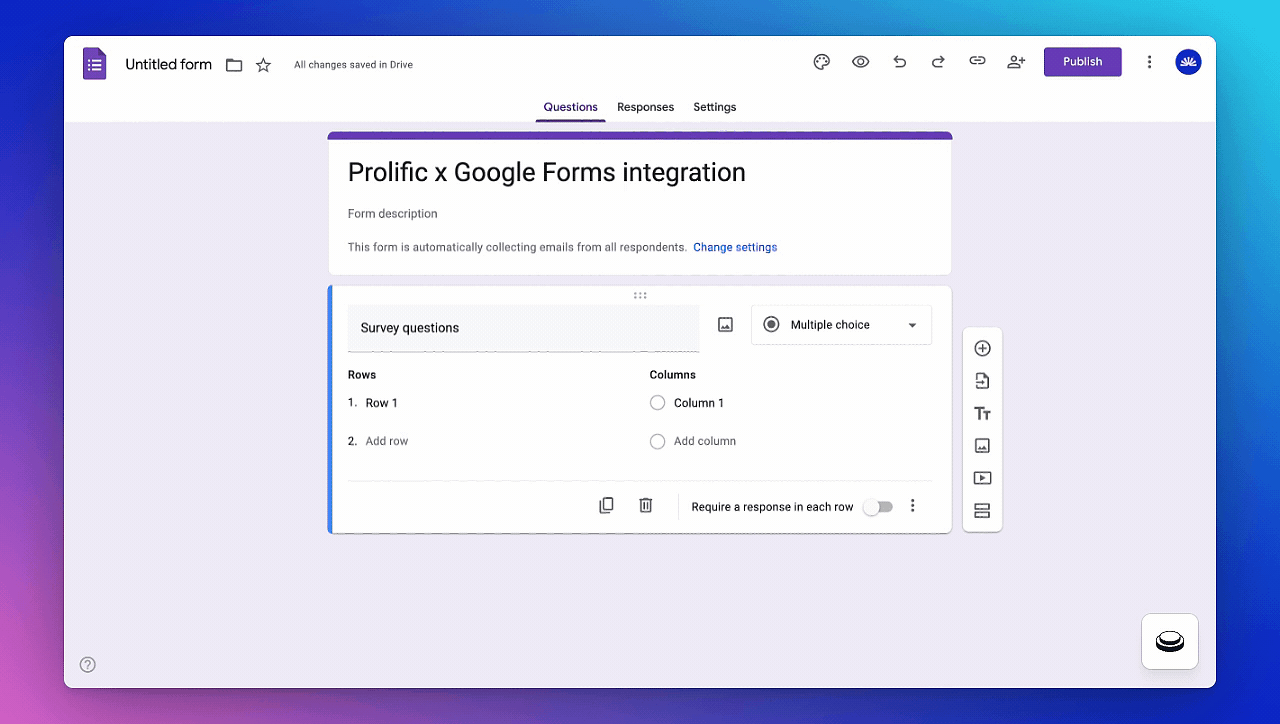Add a new question from the side toolbar

pos(982,349)
